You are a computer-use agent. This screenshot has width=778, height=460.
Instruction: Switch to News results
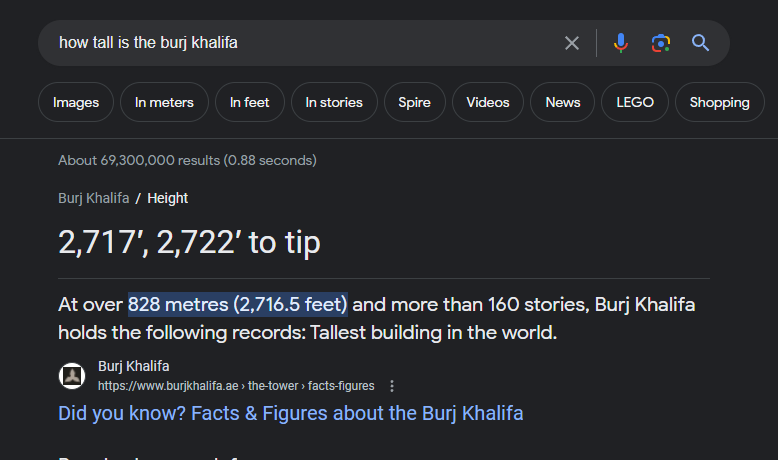click(x=563, y=102)
